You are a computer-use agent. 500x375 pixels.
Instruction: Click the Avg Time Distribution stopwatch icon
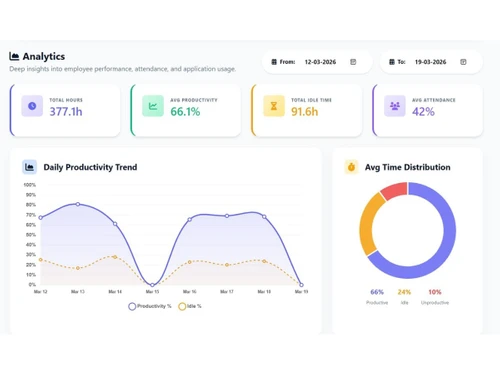(x=351, y=167)
